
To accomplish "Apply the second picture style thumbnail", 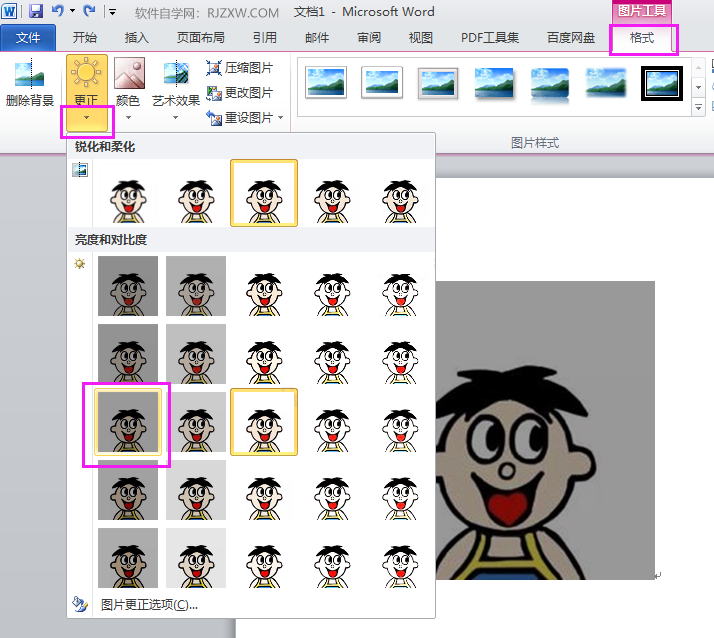I will [382, 82].
